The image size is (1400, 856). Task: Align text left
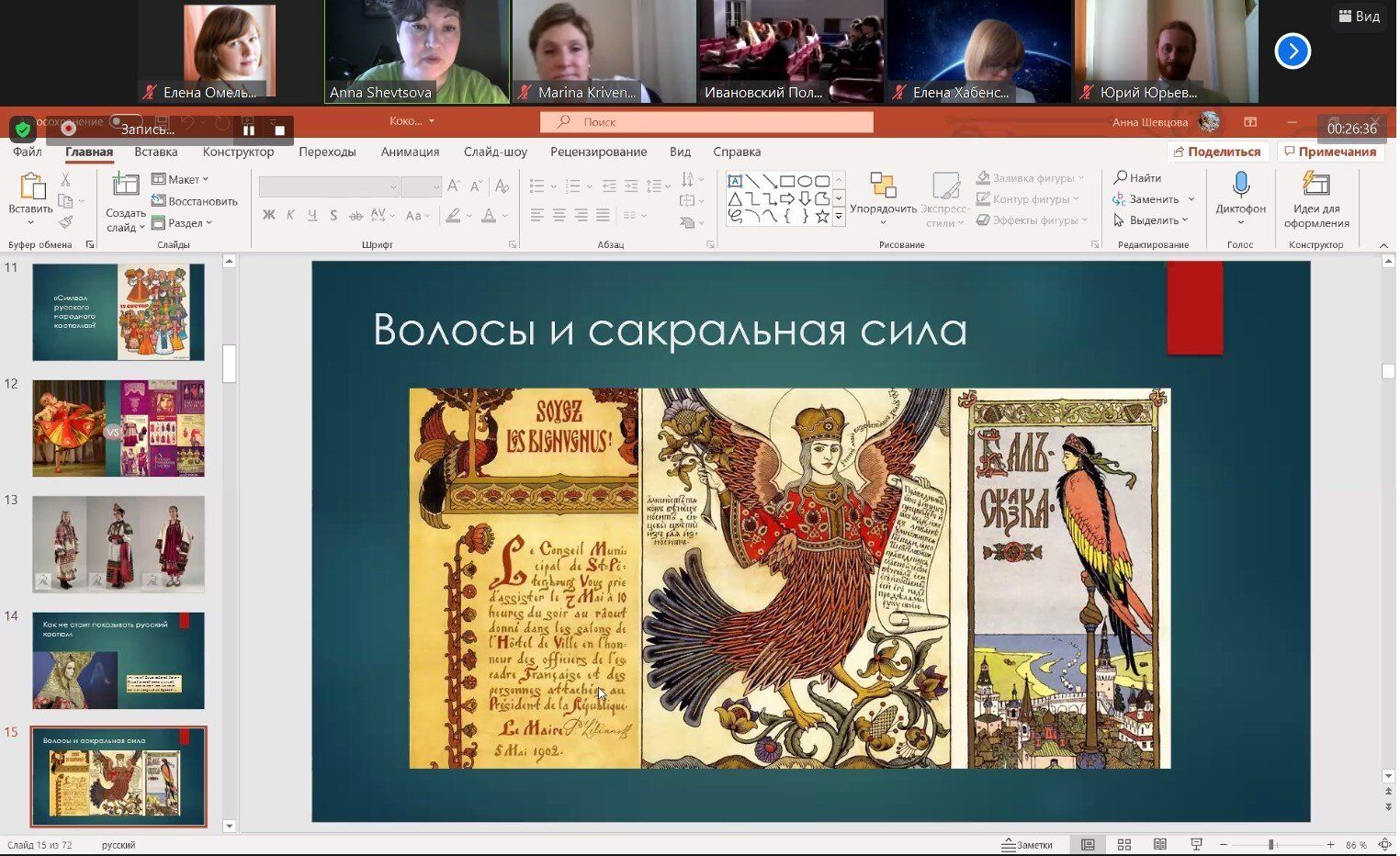click(537, 215)
